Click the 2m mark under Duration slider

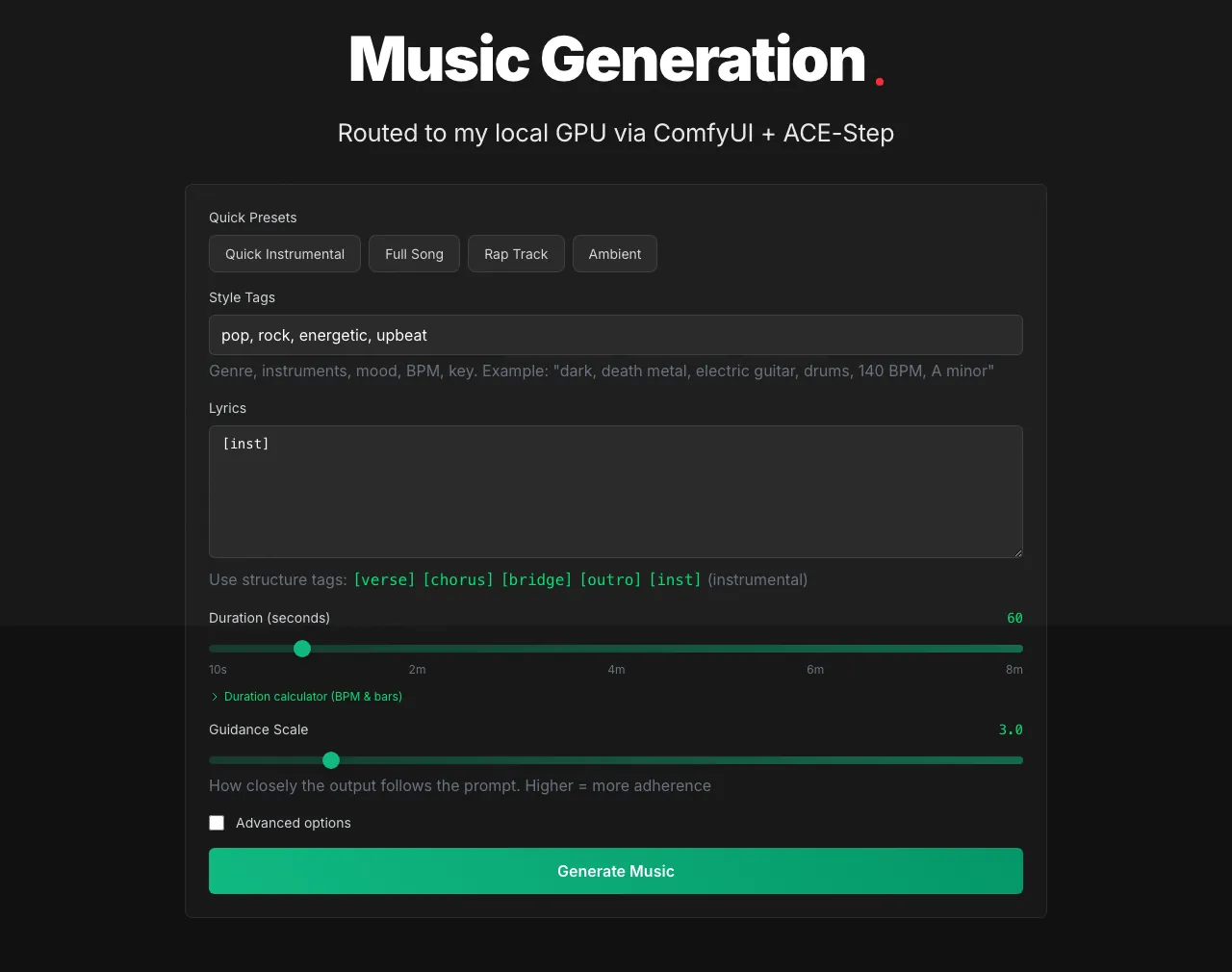point(417,670)
